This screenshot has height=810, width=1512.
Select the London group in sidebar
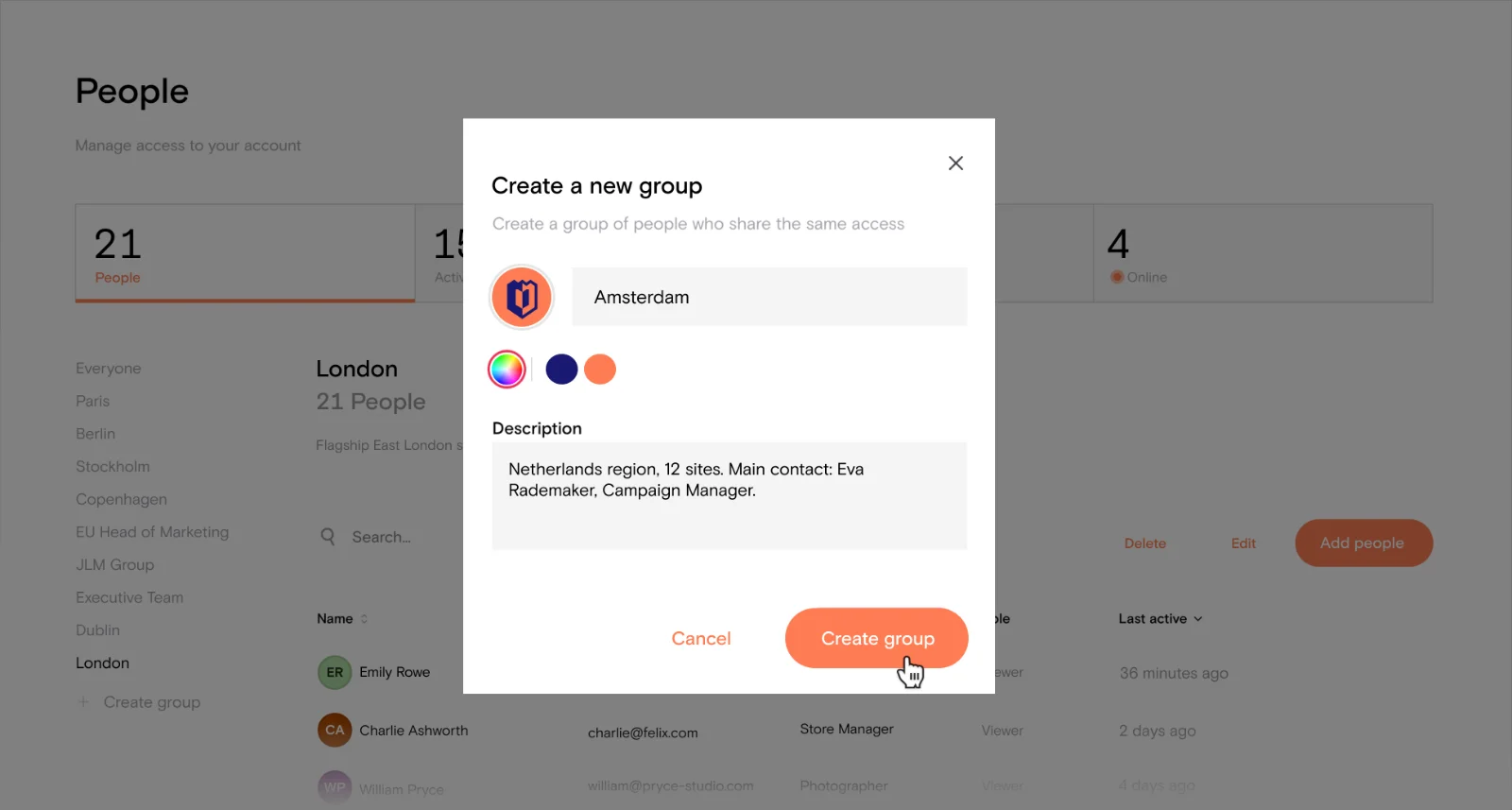point(102,664)
